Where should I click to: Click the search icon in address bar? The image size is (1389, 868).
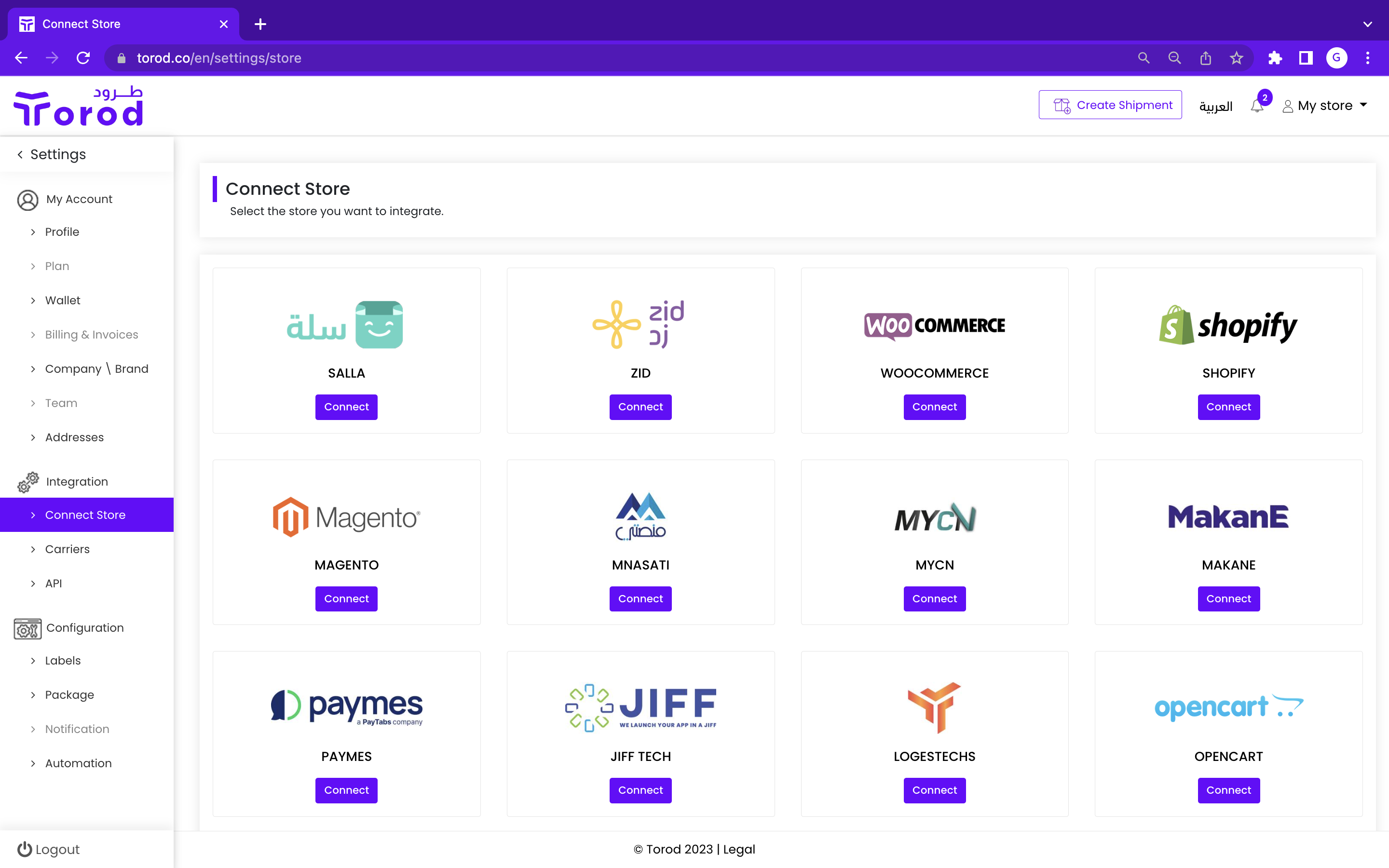[1144, 58]
